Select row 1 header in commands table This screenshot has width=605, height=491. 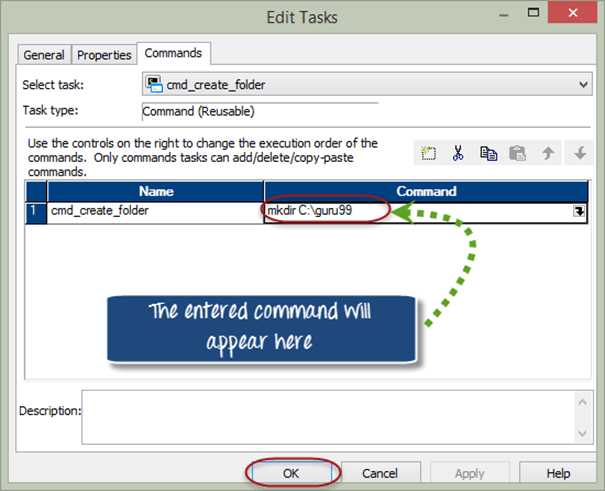(35, 211)
